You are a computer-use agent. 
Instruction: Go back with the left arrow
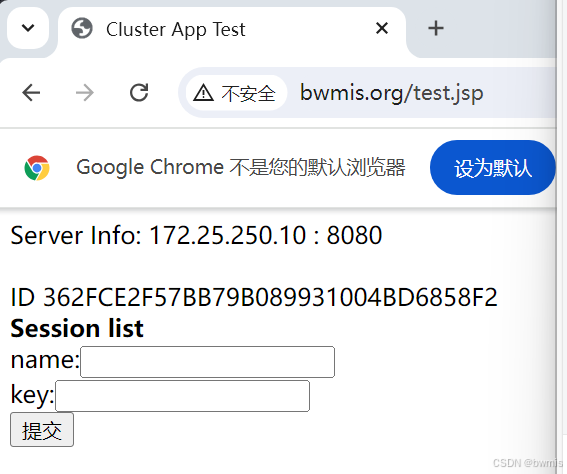pyautogui.click(x=31, y=93)
